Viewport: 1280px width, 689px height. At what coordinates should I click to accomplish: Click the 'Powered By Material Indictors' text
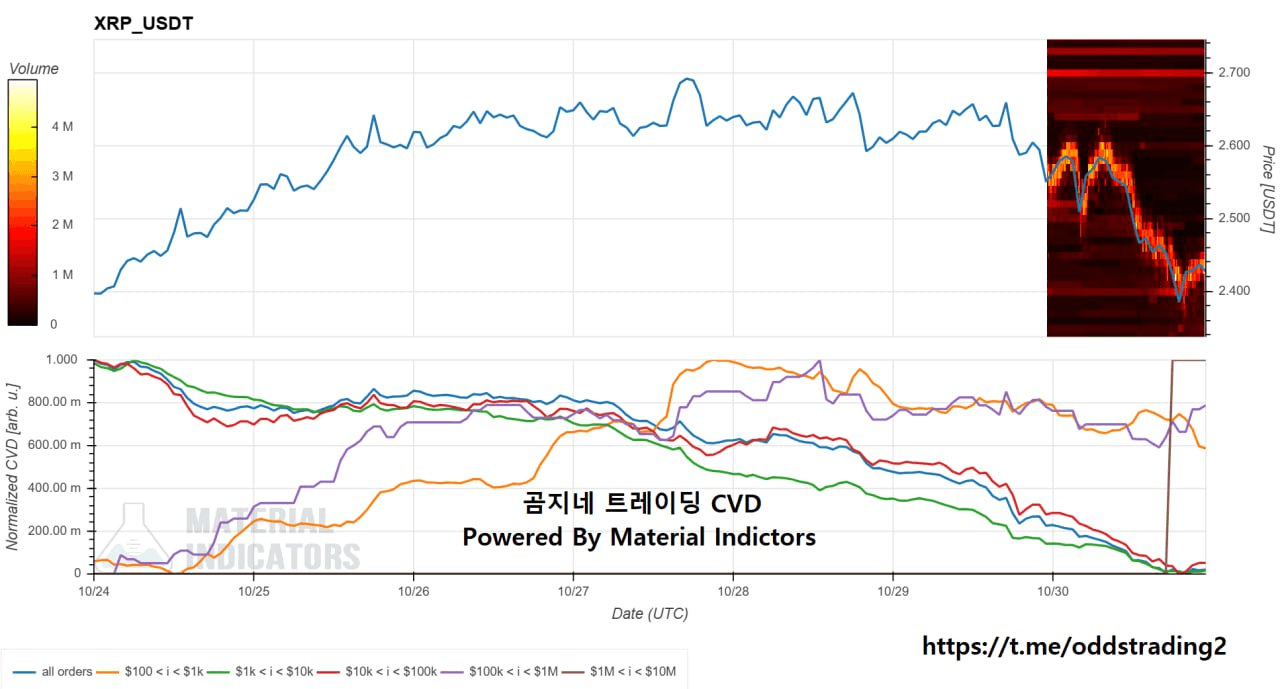point(639,537)
